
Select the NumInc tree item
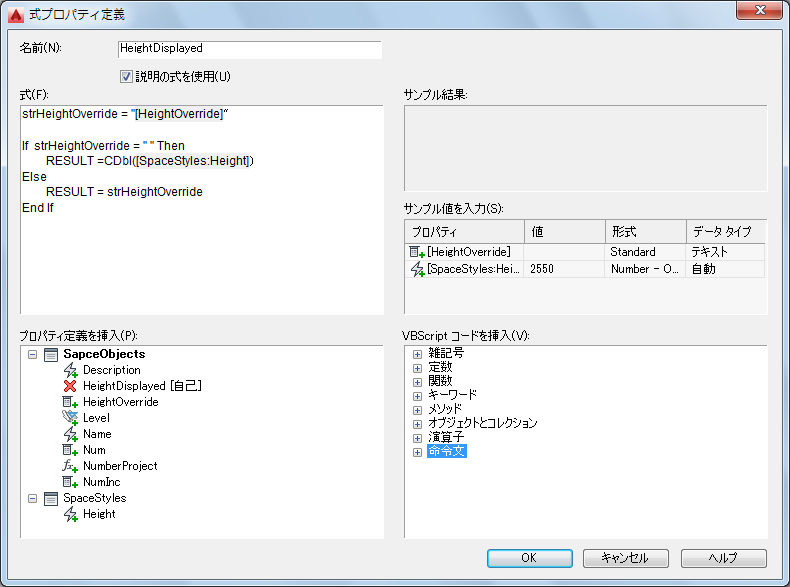click(102, 482)
